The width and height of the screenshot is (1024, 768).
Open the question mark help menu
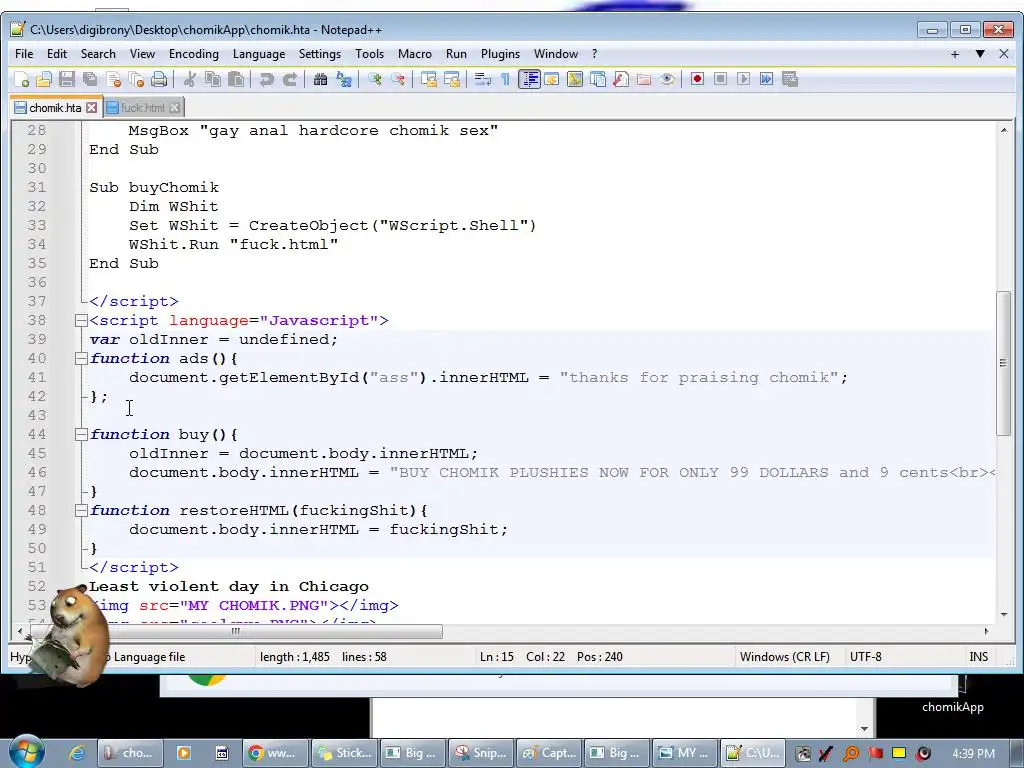594,54
